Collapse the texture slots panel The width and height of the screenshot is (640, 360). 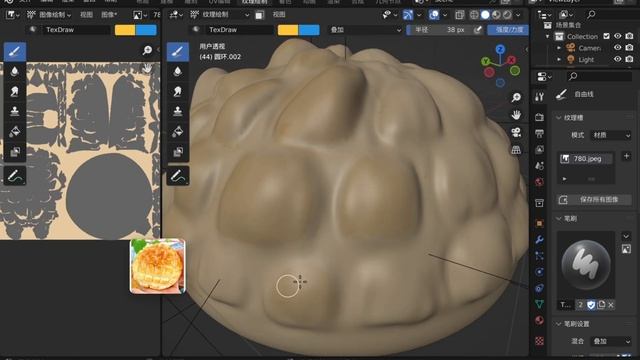(559, 118)
